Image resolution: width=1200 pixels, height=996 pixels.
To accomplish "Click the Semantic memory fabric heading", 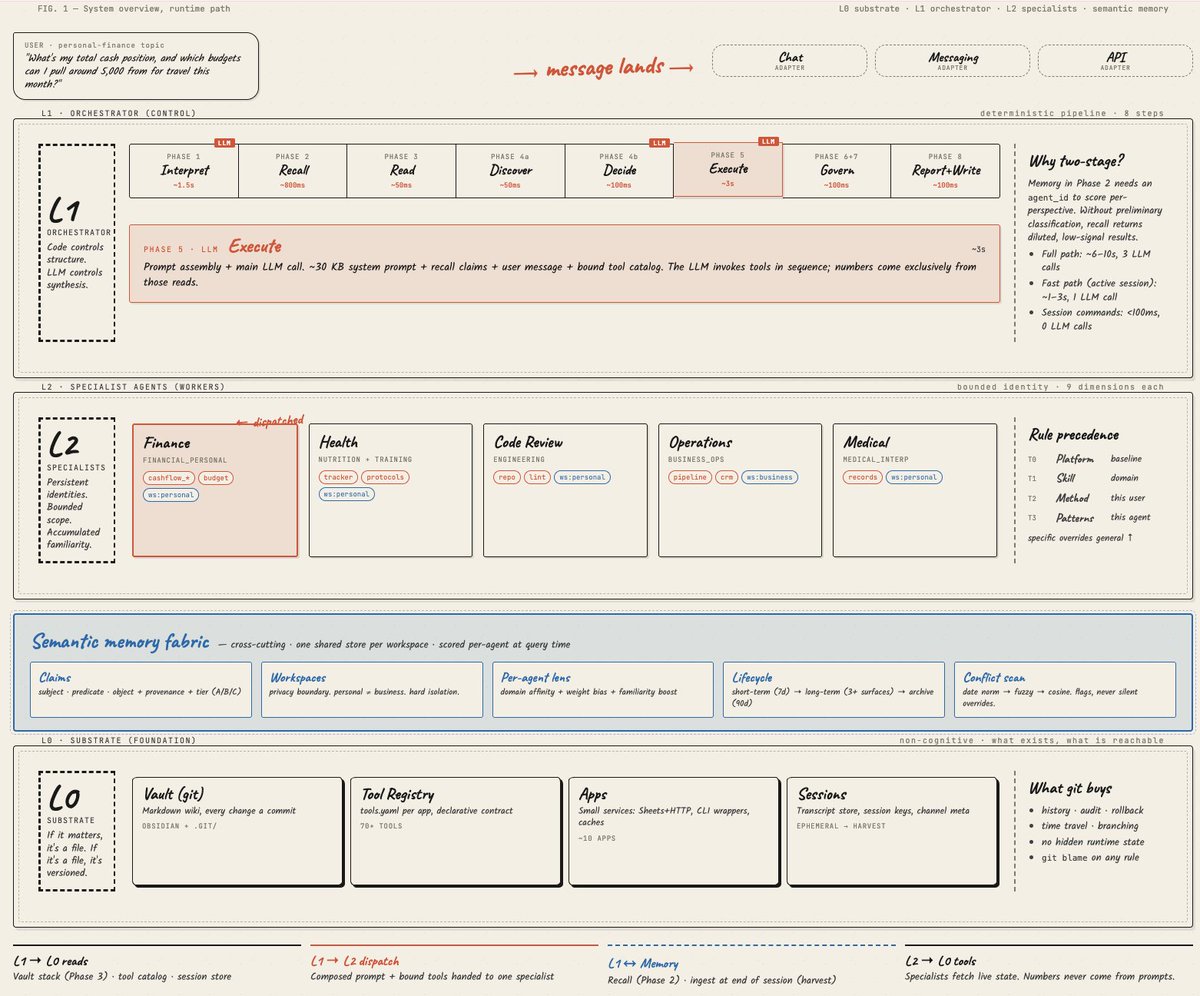I will [121, 642].
